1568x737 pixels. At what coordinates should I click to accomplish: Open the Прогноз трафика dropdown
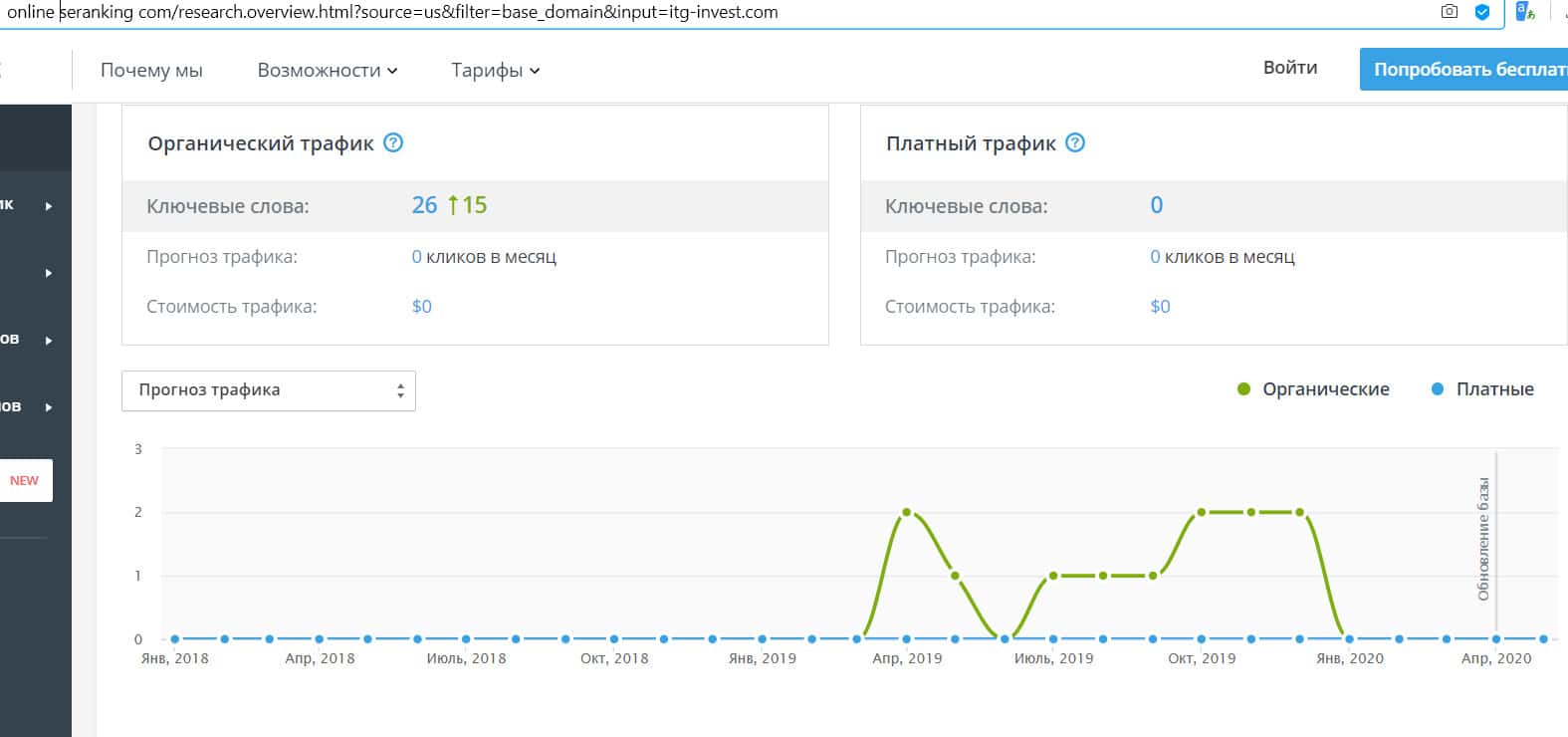click(x=269, y=390)
